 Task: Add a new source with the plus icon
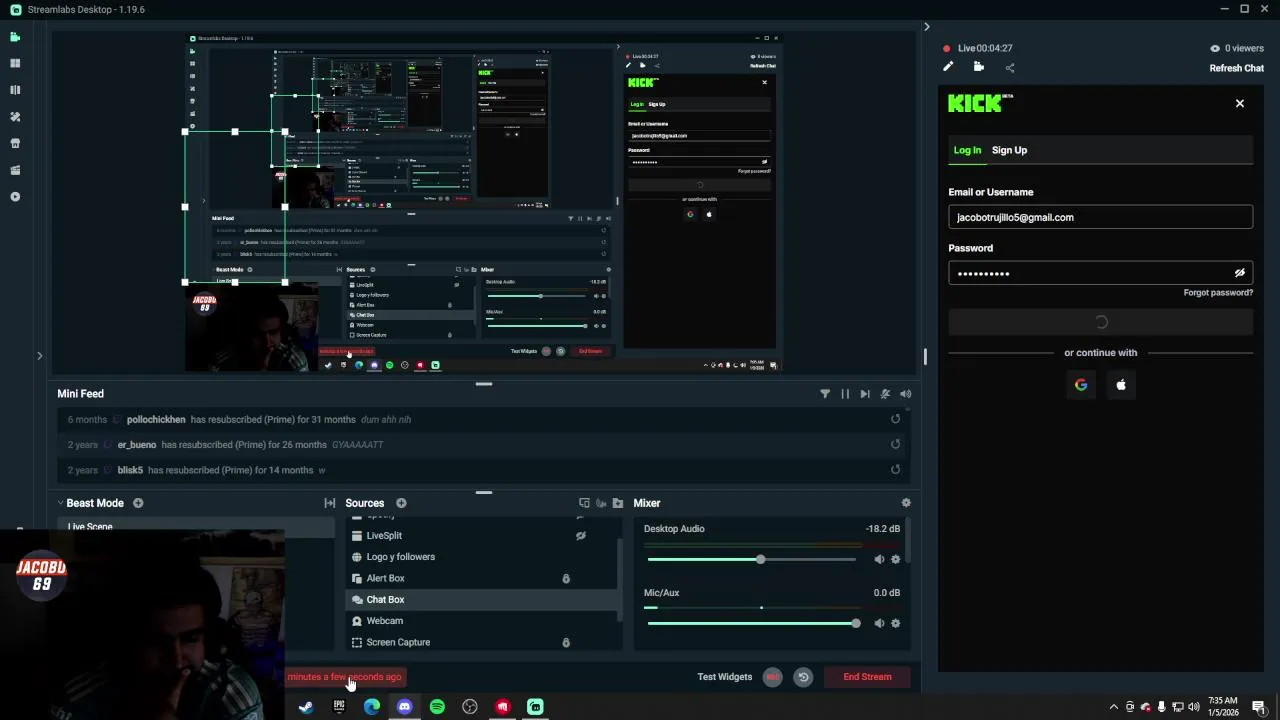(401, 503)
